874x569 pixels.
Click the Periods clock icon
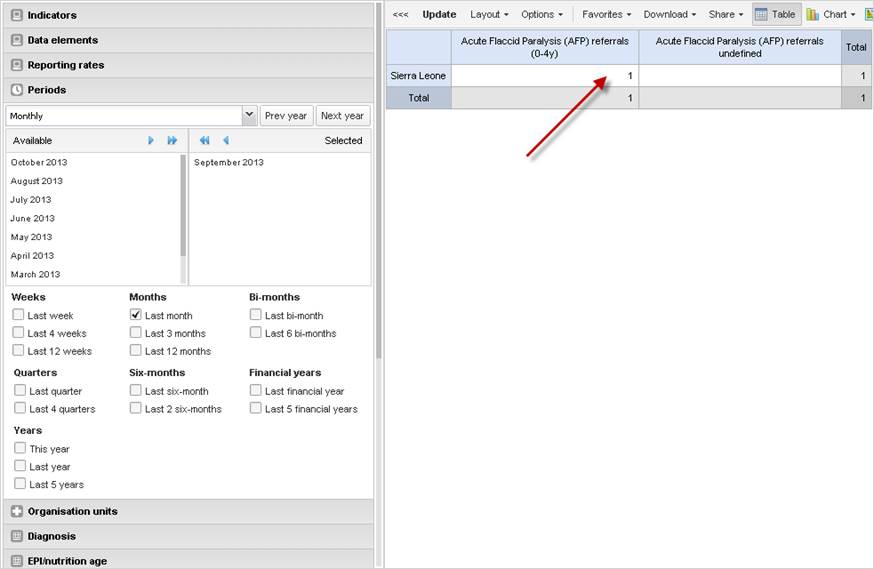coord(17,90)
